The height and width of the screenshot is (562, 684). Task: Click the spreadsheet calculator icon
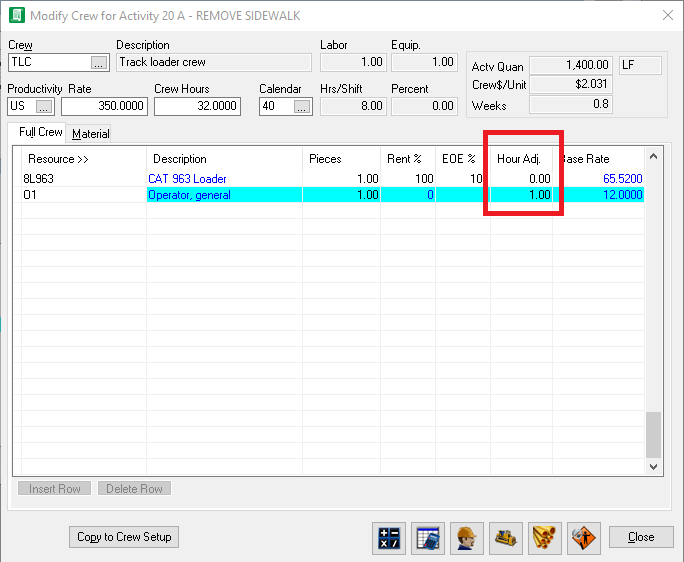(x=427, y=537)
